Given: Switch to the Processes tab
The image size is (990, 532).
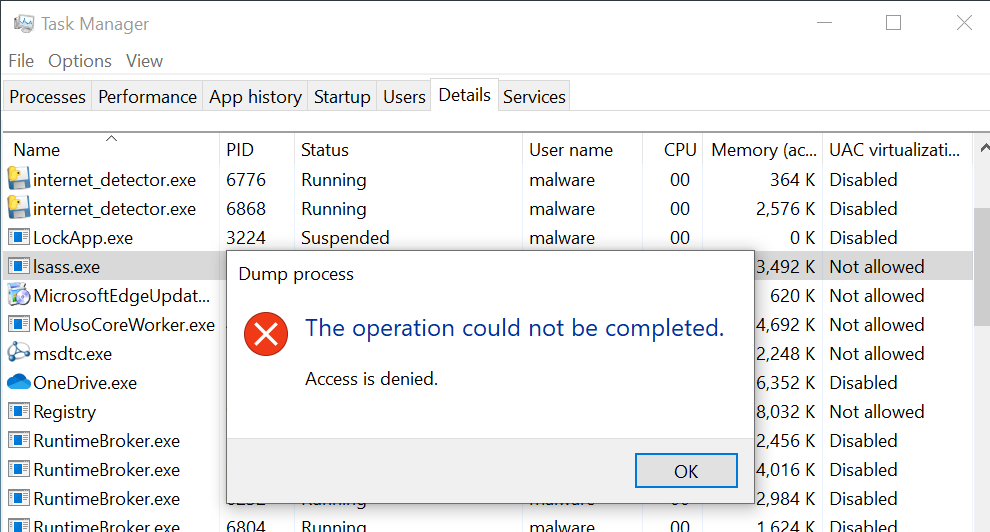Looking at the screenshot, I should [47, 97].
